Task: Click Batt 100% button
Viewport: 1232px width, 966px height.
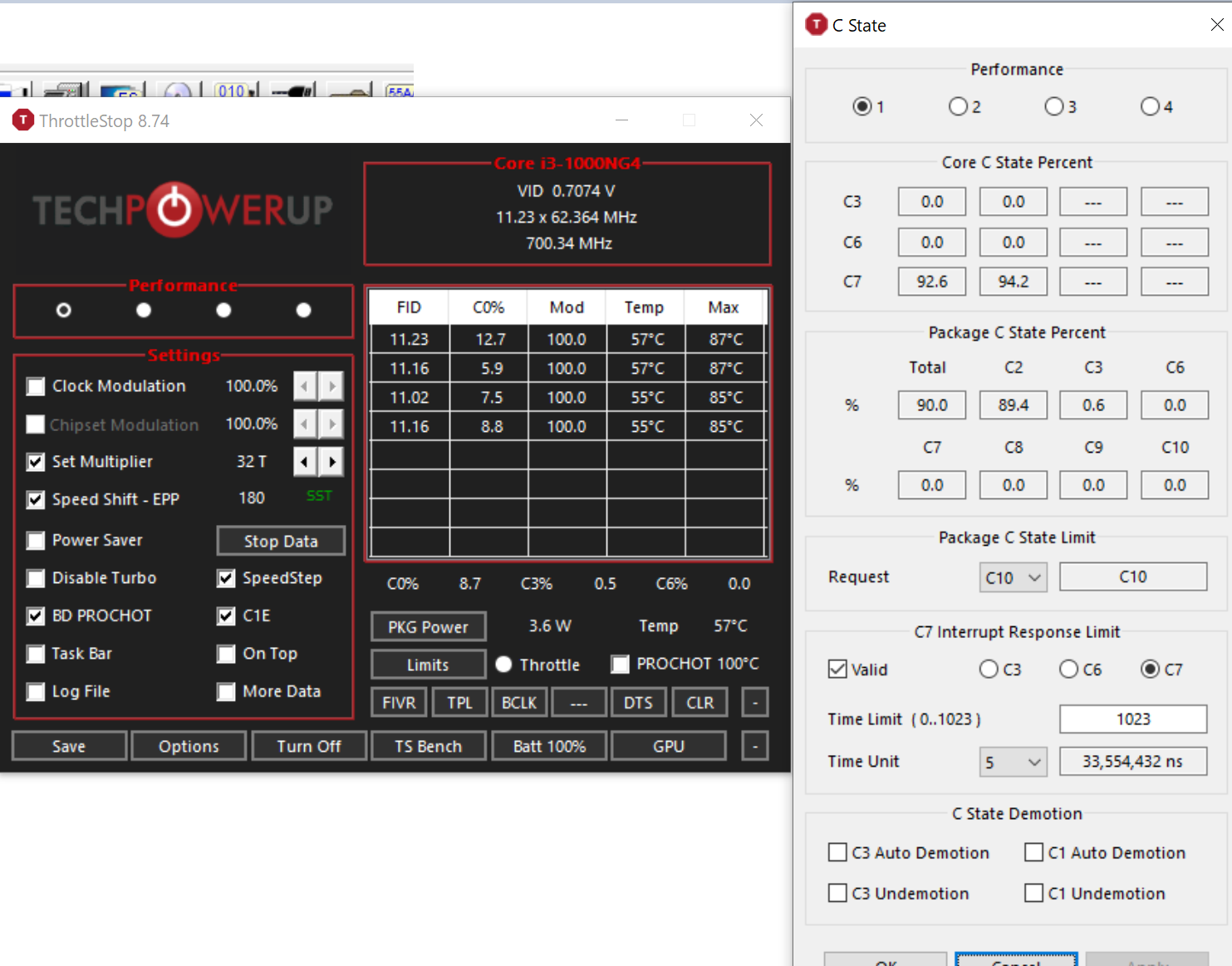Action: [x=549, y=746]
